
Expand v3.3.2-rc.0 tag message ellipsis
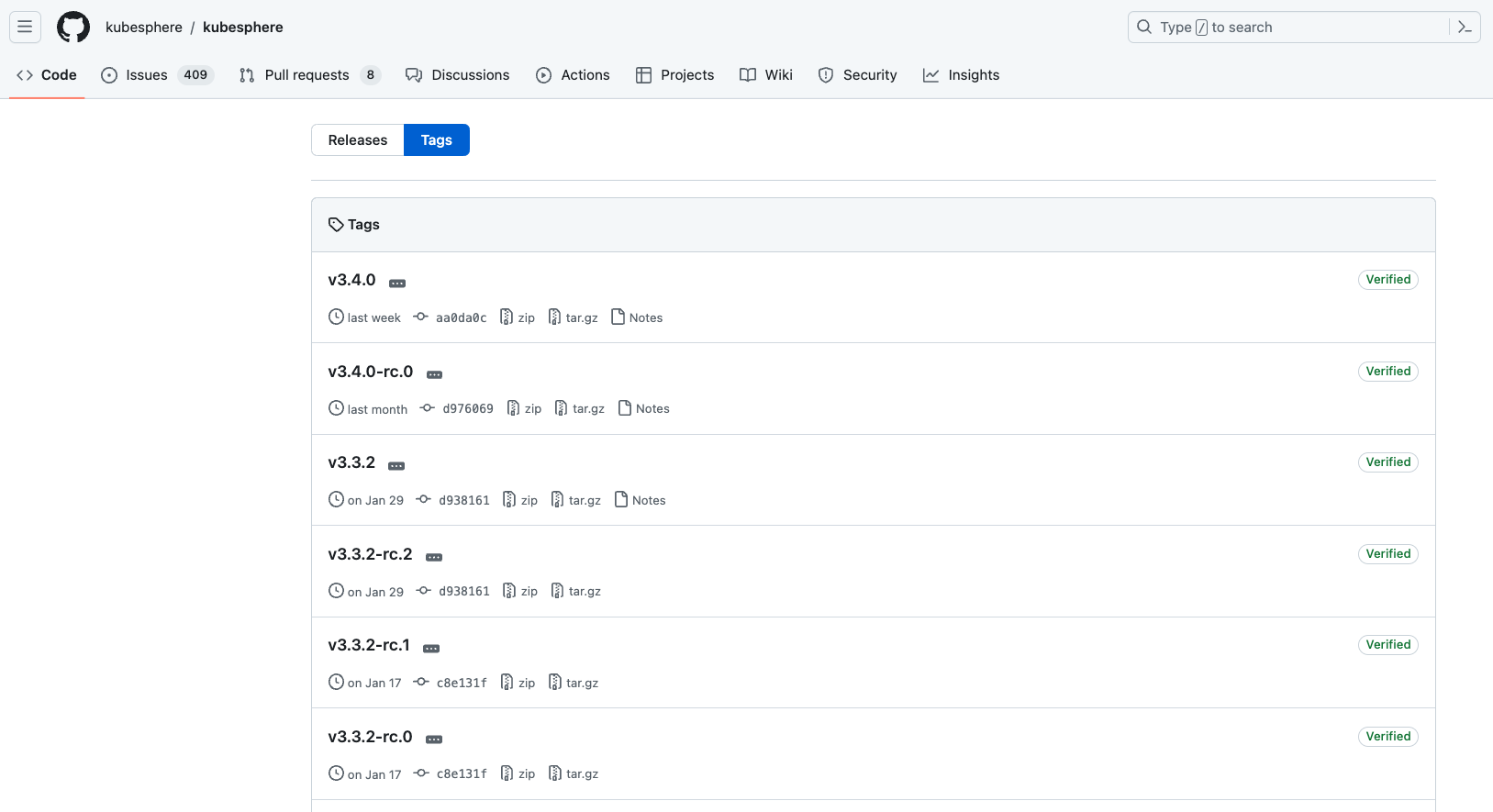click(434, 739)
